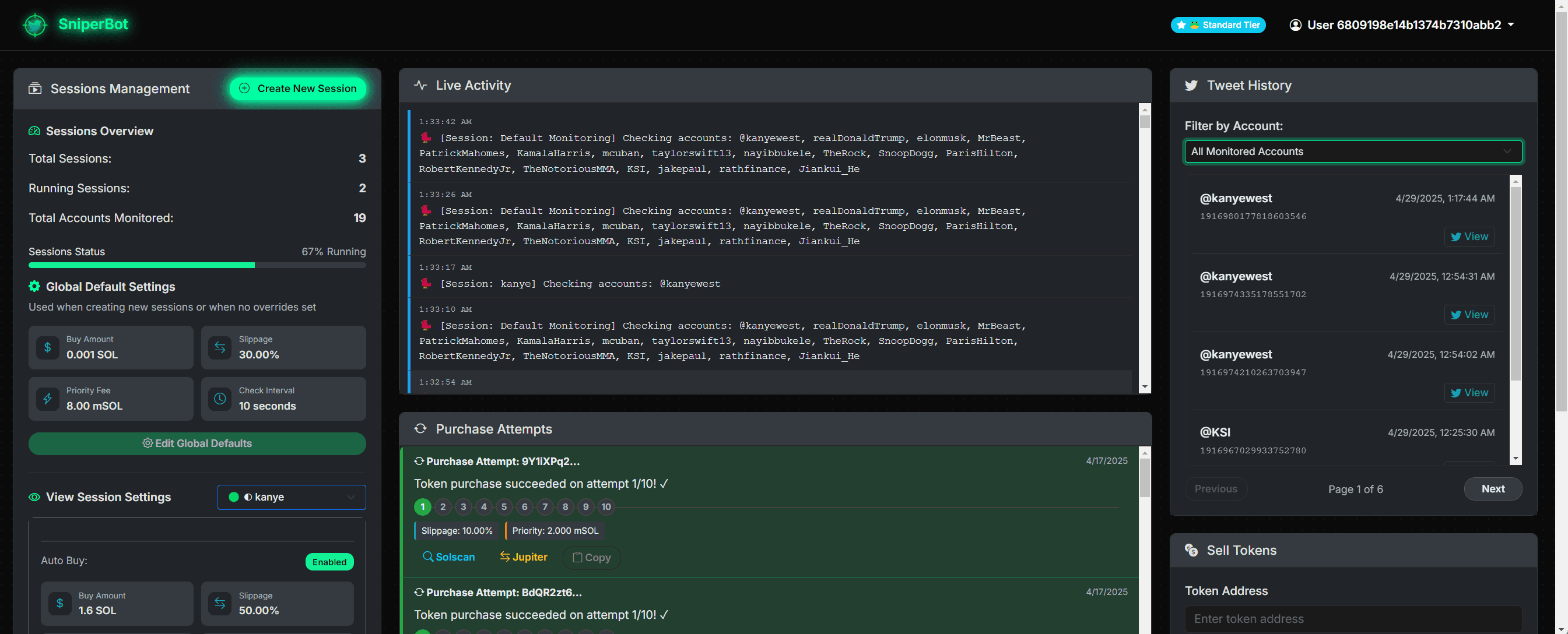
Task: Click the Sell Tokens coins icon
Action: point(1191,551)
